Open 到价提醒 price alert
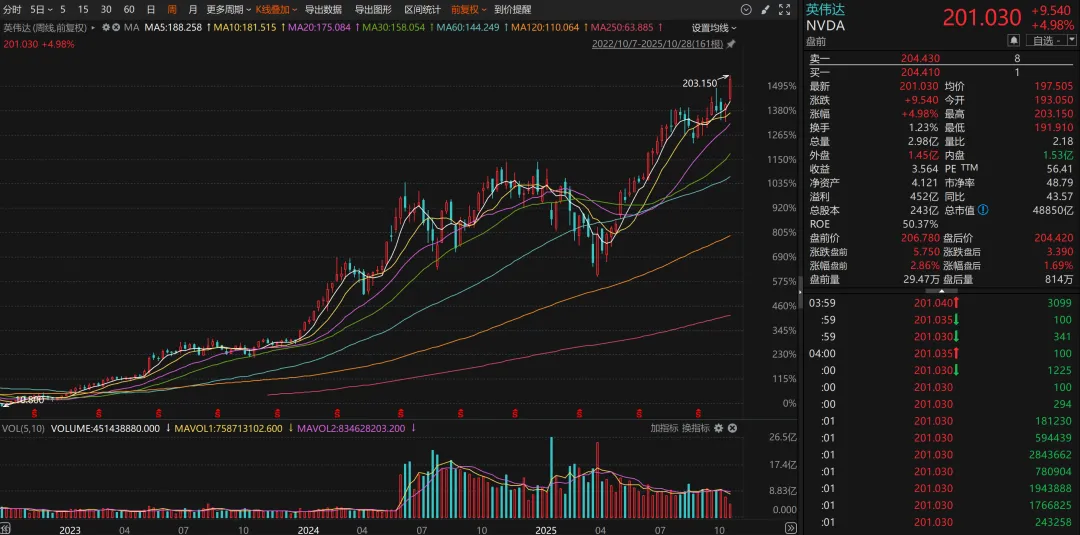The image size is (1080, 535). (x=513, y=10)
